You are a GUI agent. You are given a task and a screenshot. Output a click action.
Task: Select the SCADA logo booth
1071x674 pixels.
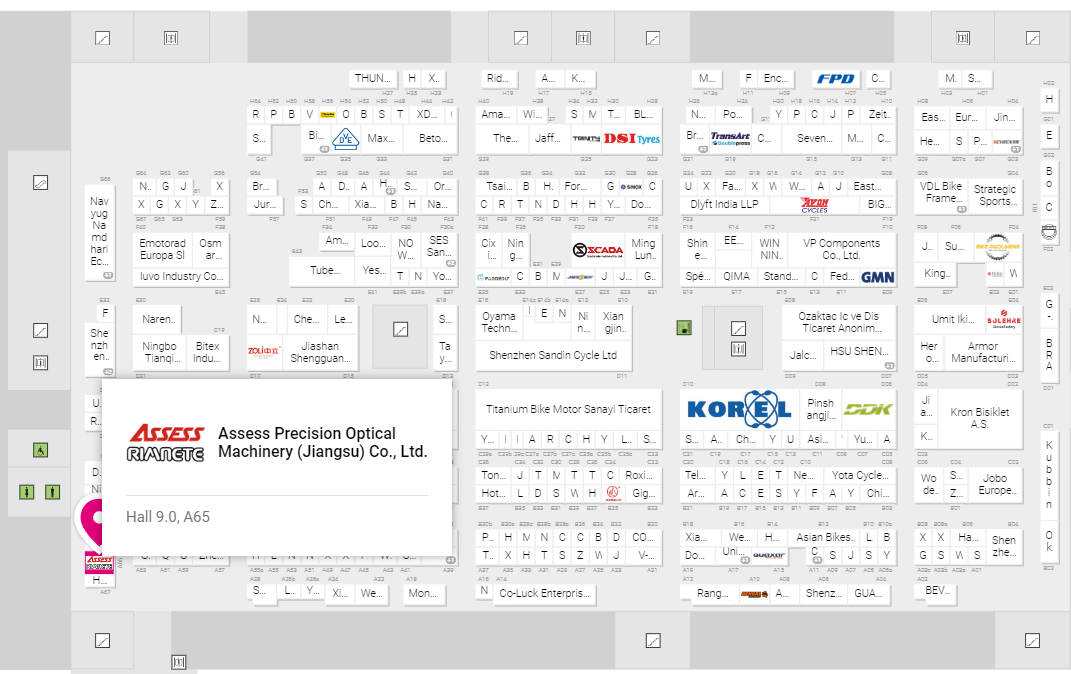[597, 250]
